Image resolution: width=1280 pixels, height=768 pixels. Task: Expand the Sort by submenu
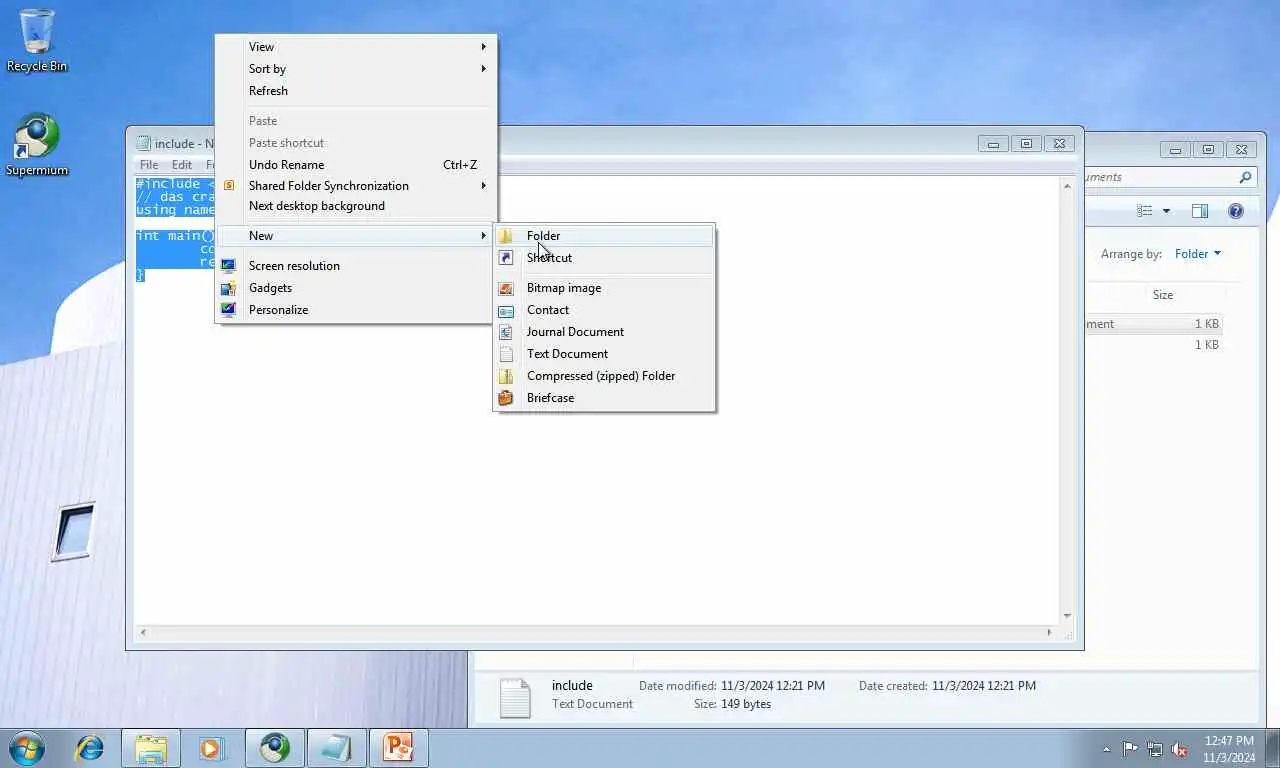(356, 69)
